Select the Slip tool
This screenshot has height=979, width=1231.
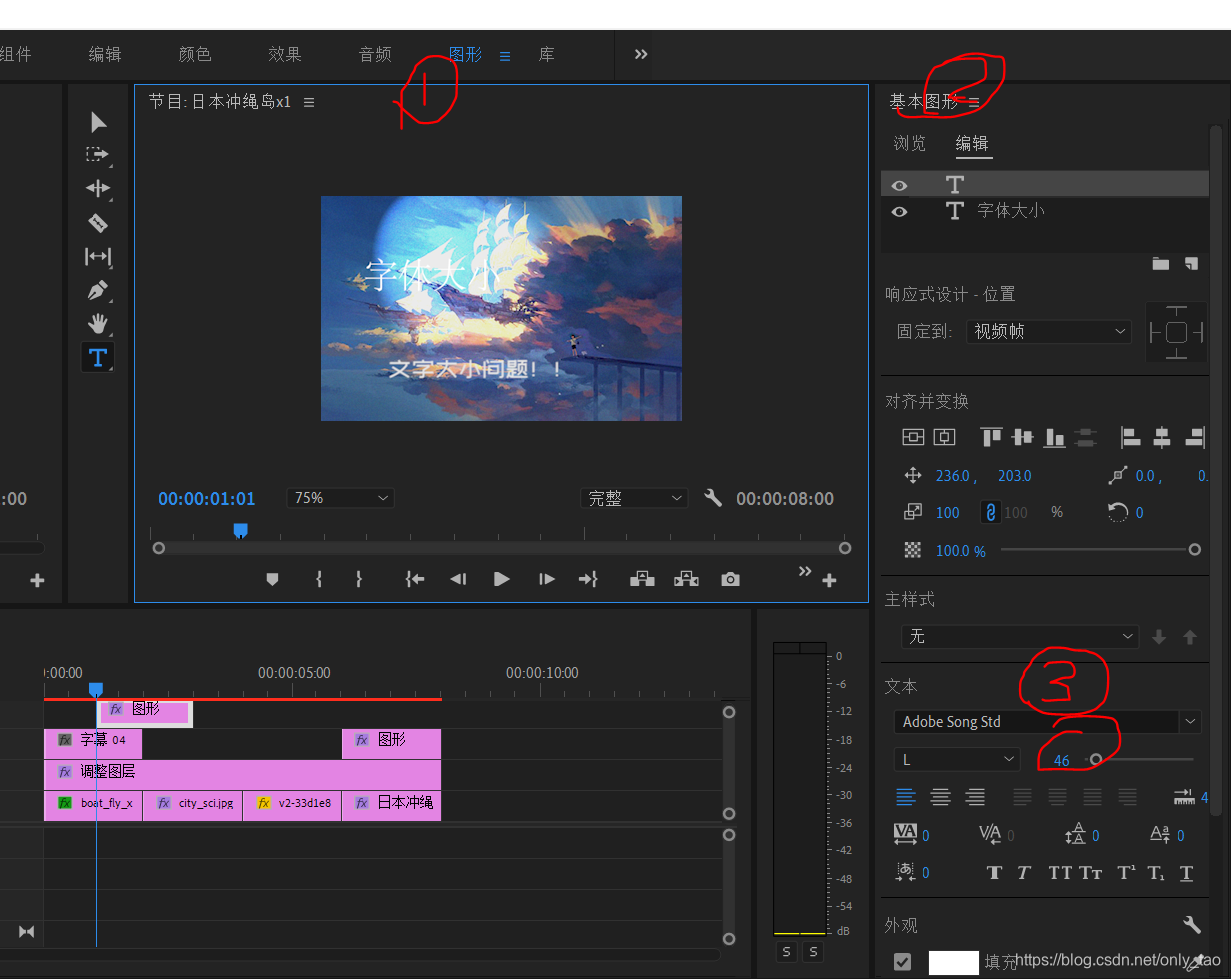click(98, 256)
